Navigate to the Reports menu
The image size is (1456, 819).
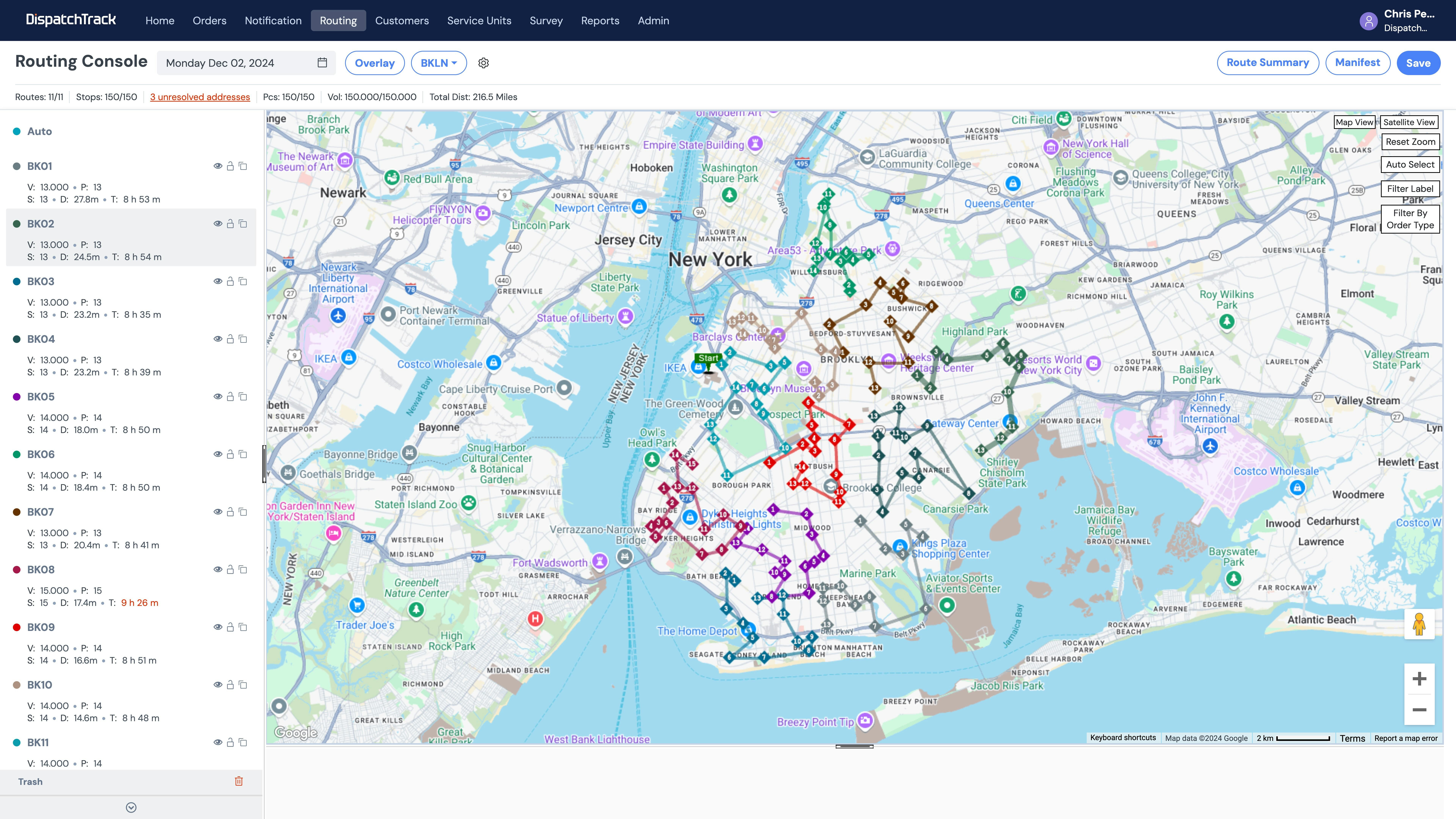600,20
